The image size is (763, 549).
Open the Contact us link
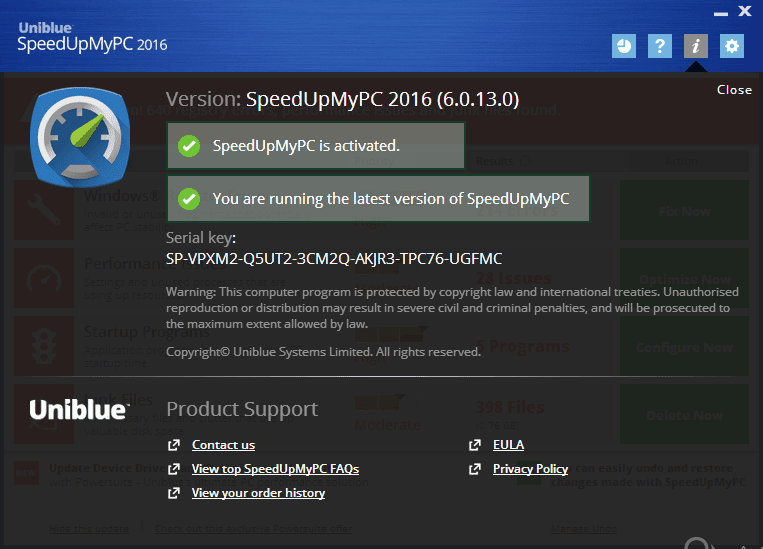(223, 445)
